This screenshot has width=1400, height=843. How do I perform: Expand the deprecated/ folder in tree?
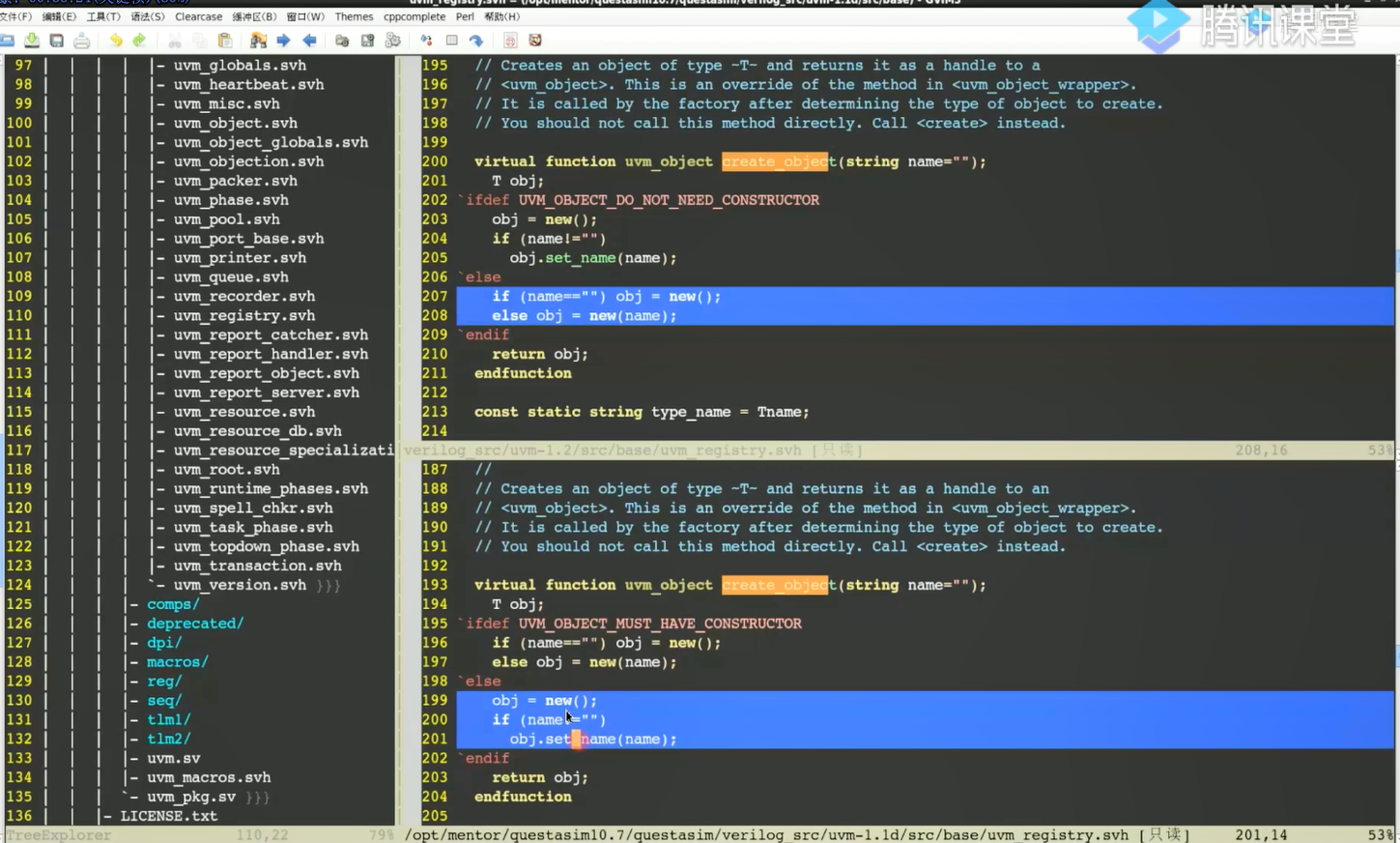(195, 624)
